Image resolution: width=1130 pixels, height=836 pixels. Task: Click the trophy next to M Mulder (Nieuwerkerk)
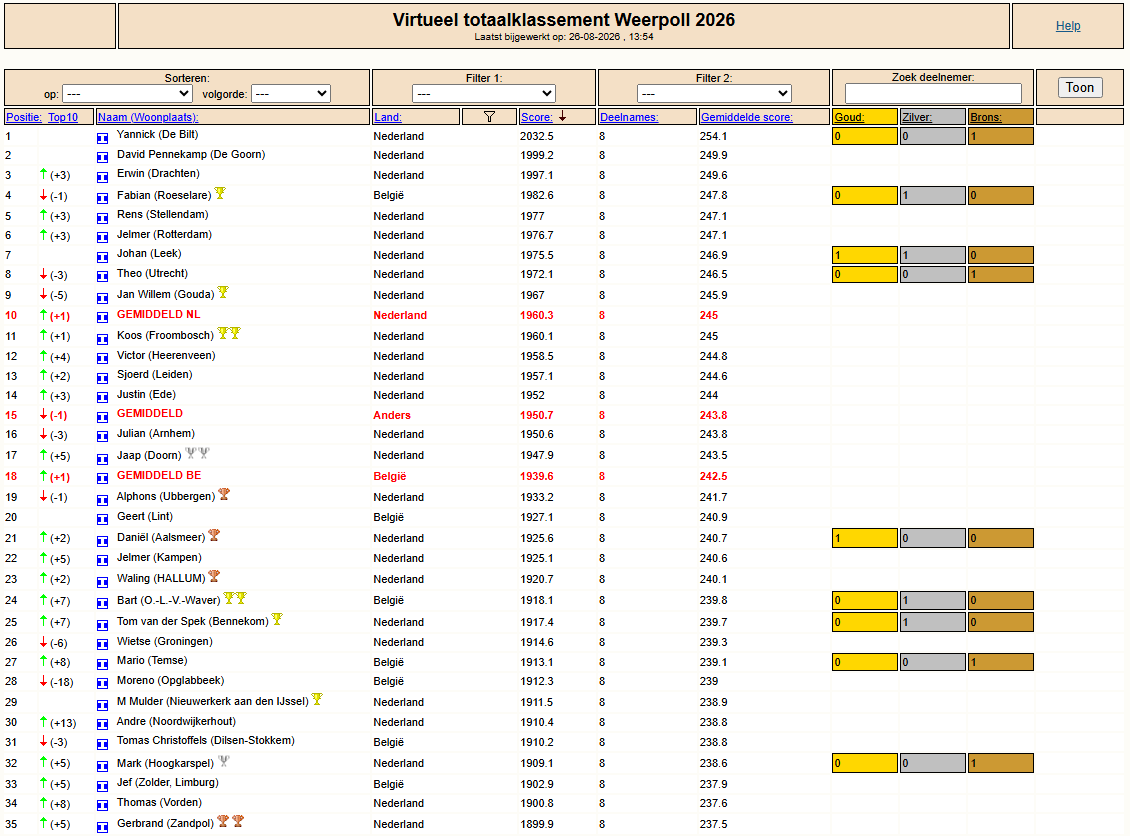click(x=317, y=700)
